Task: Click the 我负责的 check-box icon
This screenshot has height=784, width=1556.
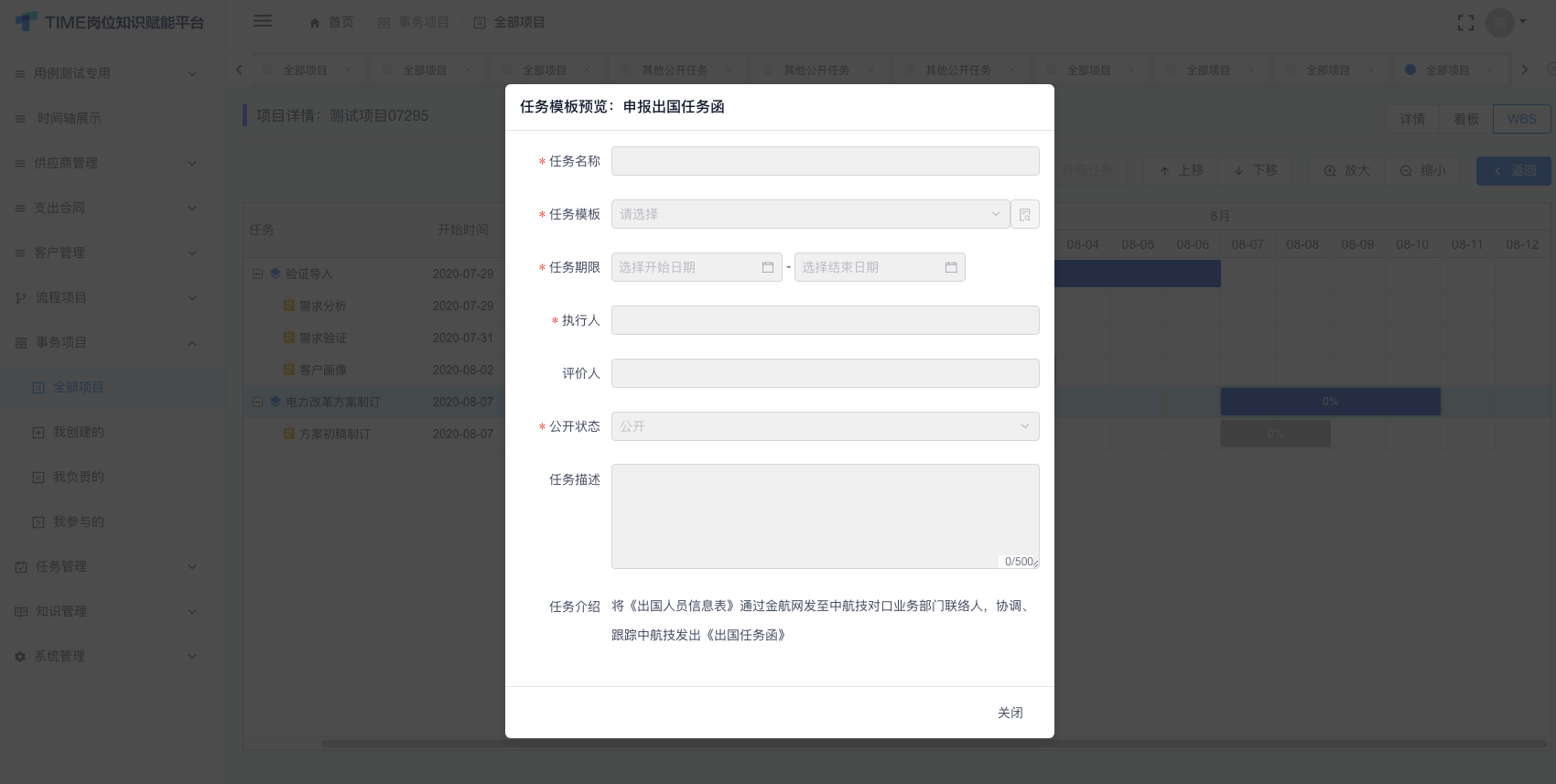Action: (x=38, y=477)
